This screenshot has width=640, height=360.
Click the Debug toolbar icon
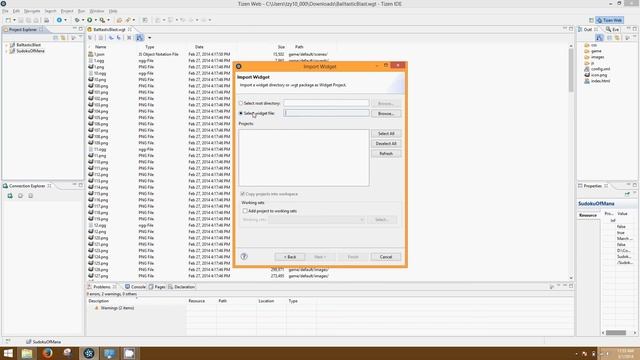tap(77, 20)
